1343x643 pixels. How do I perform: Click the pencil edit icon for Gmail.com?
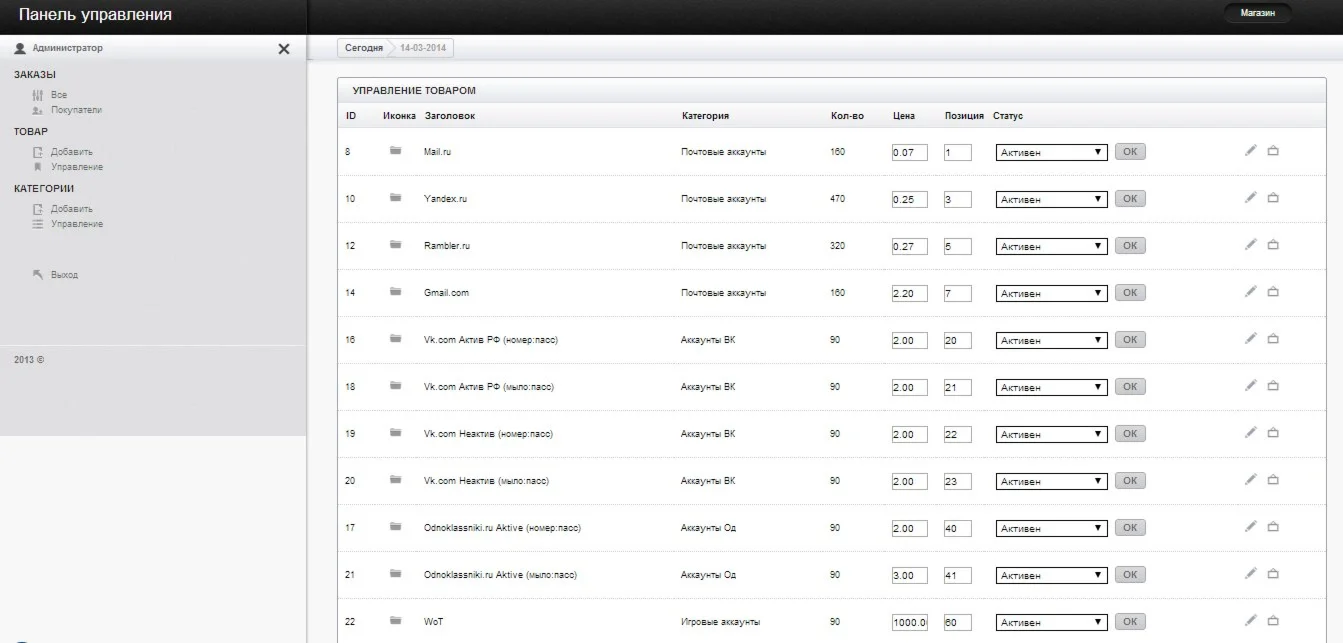coord(1250,292)
